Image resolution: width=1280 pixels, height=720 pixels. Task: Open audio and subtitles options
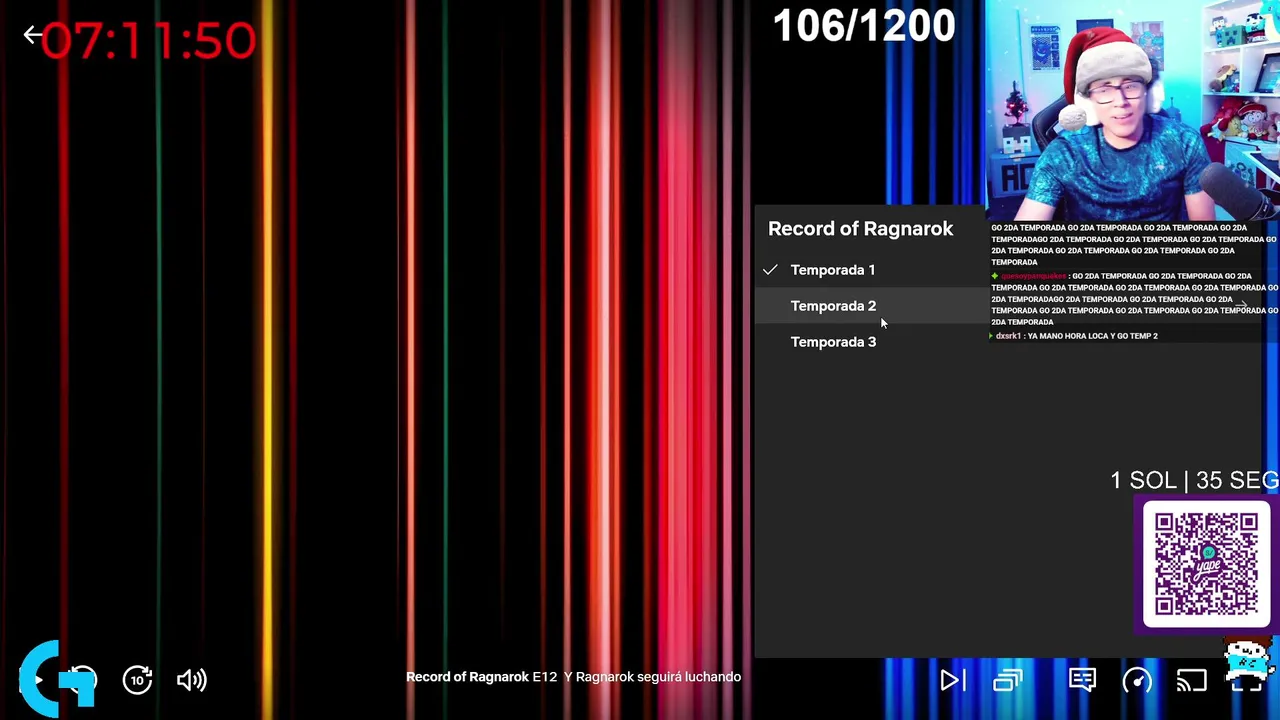(1082, 681)
